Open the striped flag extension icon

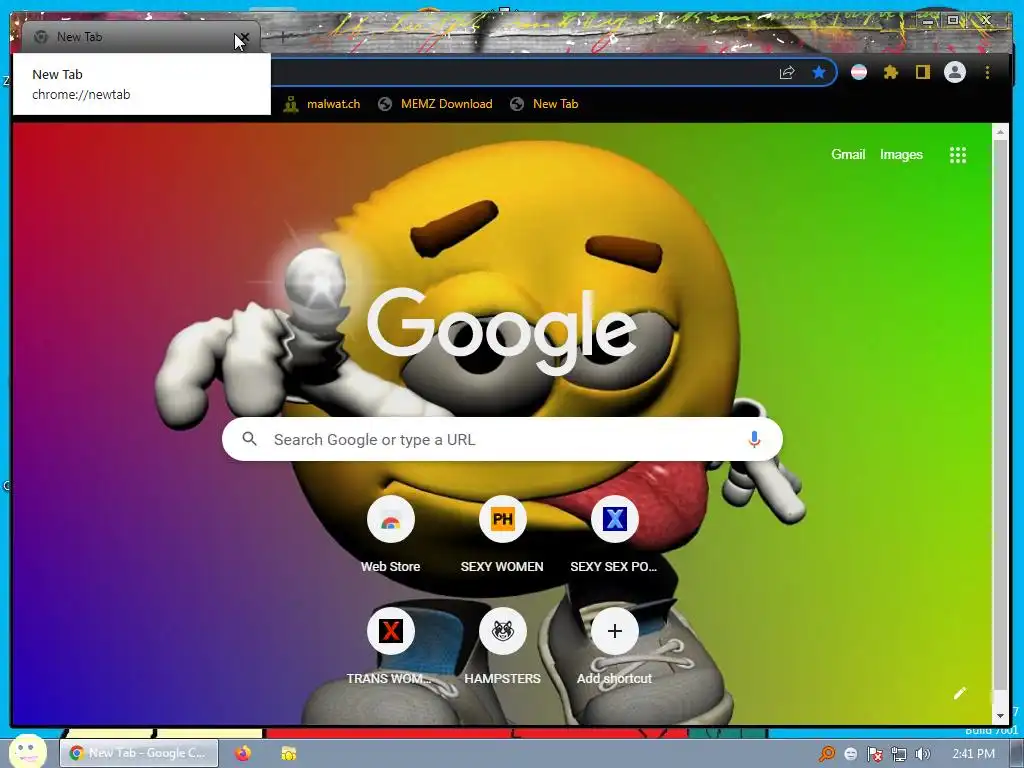(859, 72)
